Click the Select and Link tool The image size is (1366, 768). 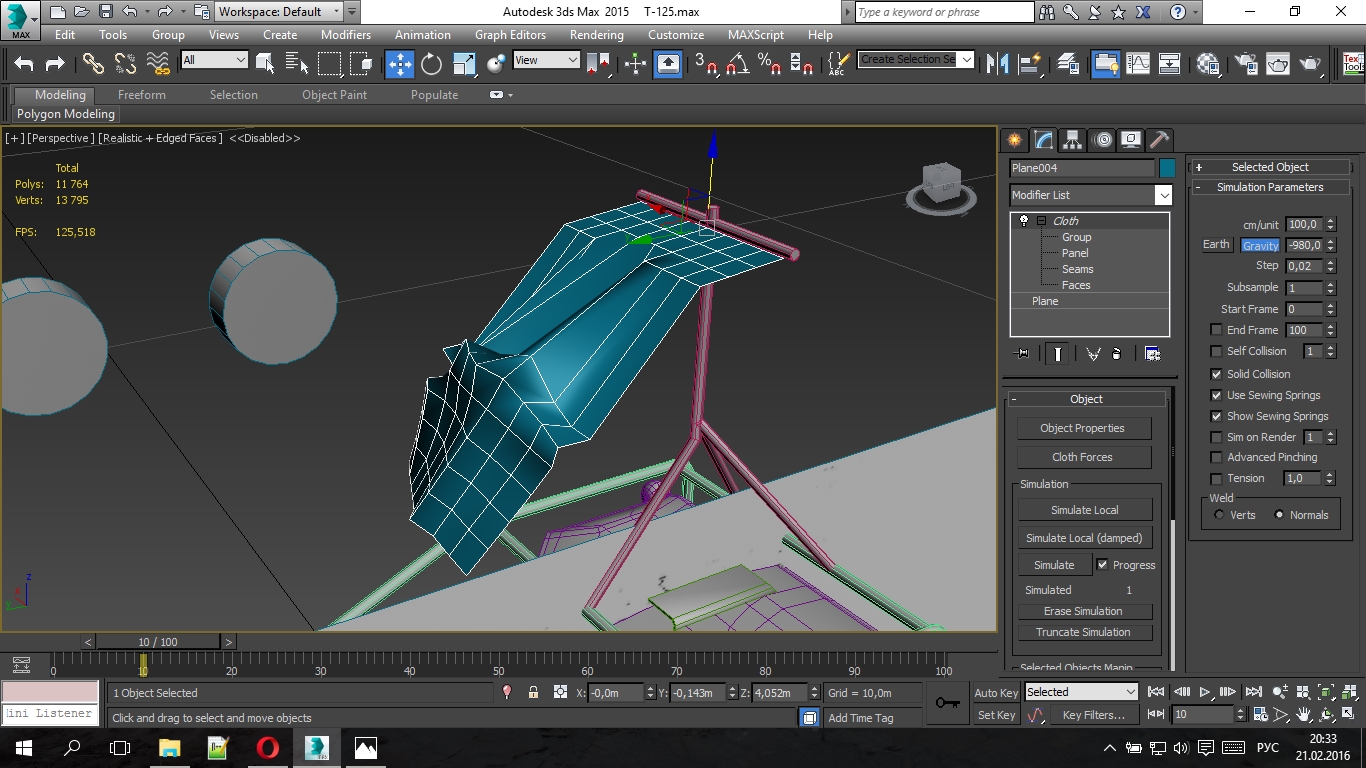pos(93,64)
